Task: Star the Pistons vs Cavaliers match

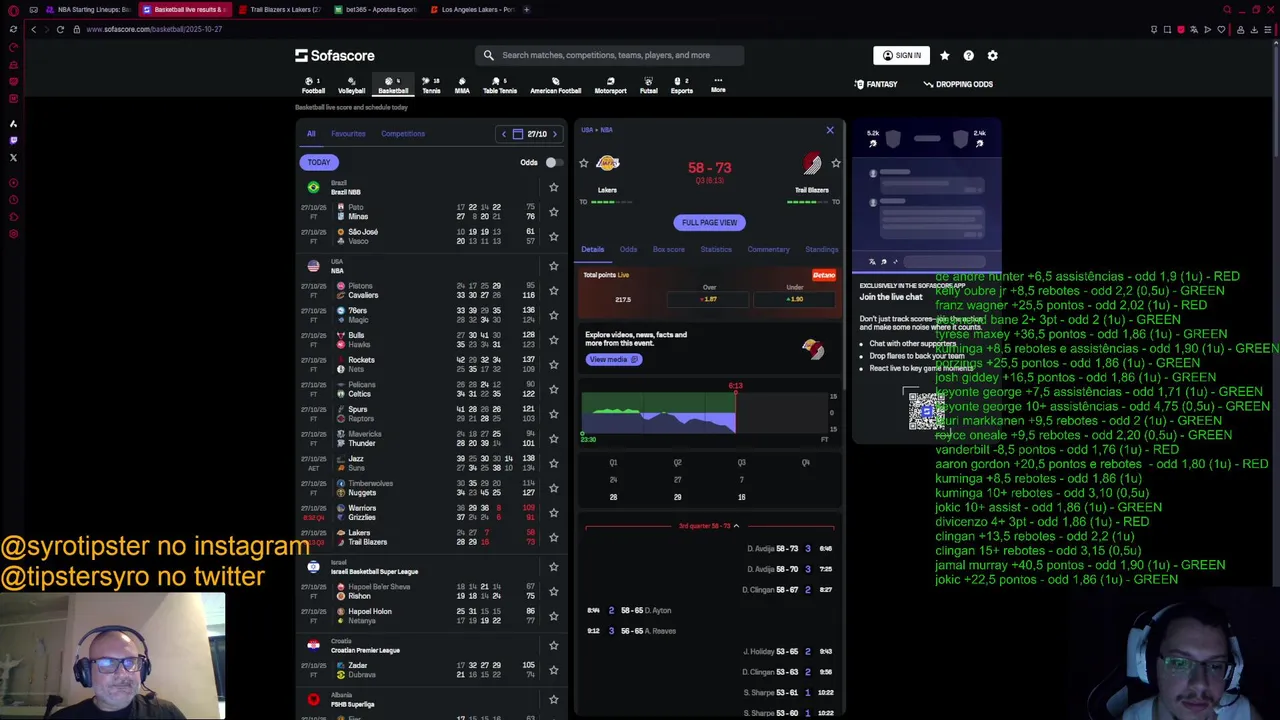Action: click(553, 291)
